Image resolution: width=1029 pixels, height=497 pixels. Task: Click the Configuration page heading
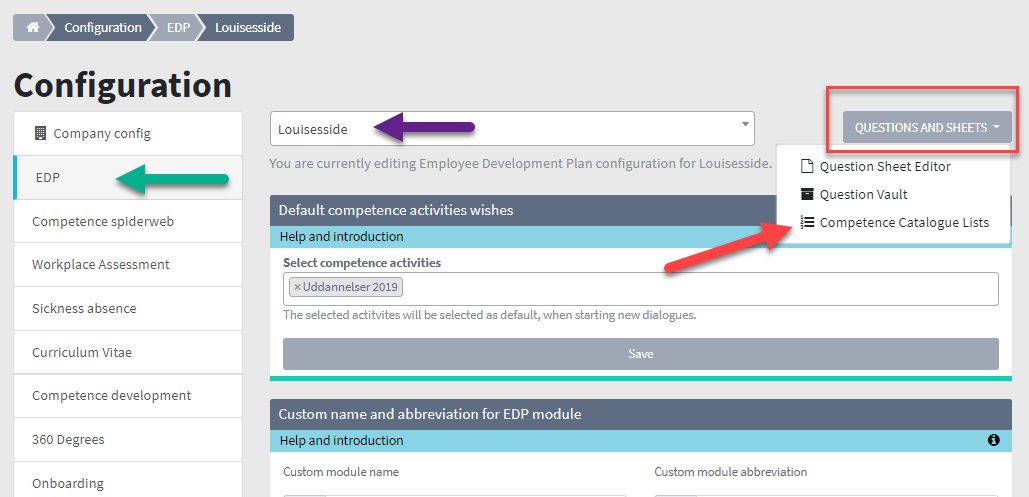[x=123, y=85]
